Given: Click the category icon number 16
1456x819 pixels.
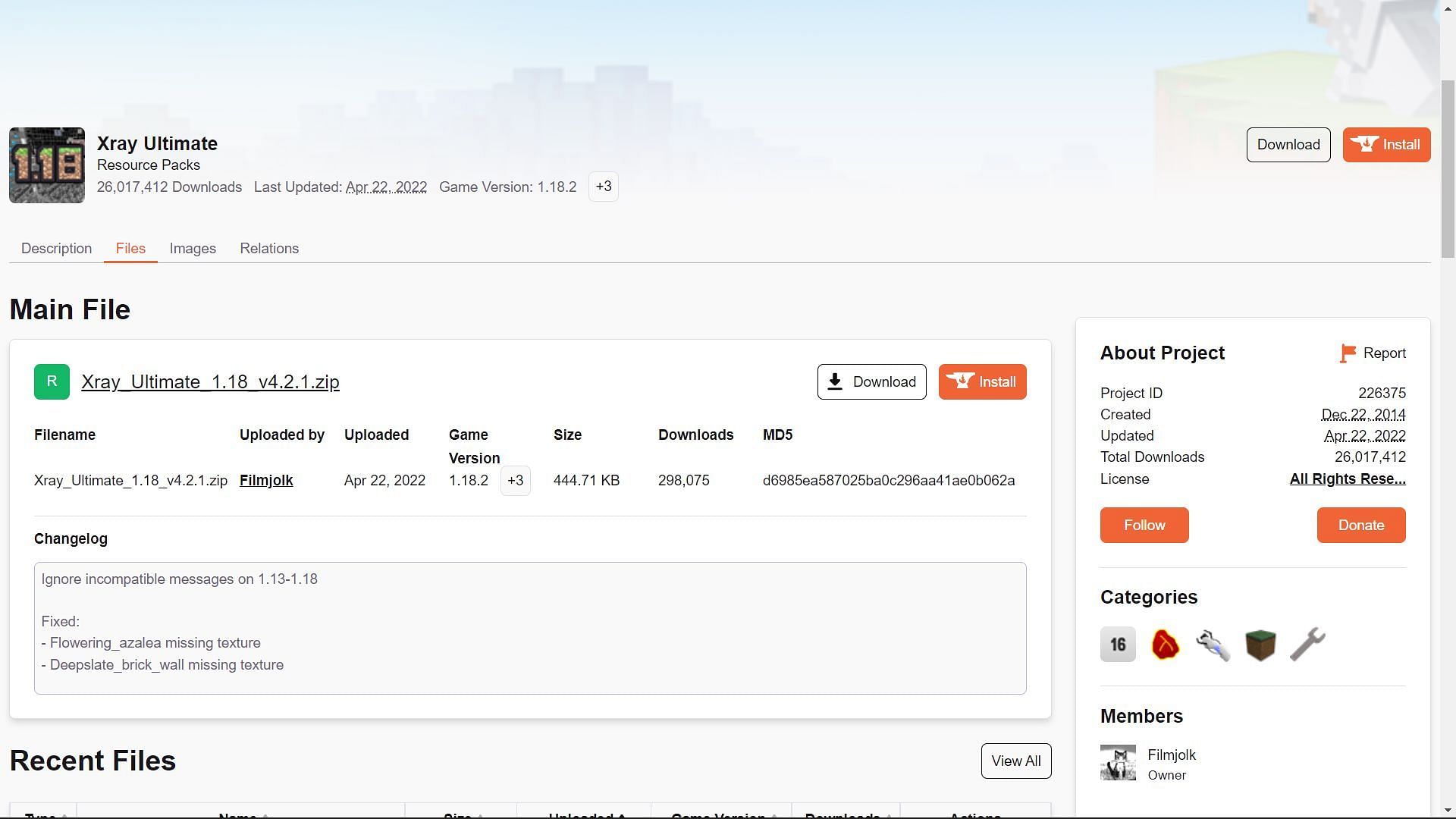Looking at the screenshot, I should (x=1117, y=644).
